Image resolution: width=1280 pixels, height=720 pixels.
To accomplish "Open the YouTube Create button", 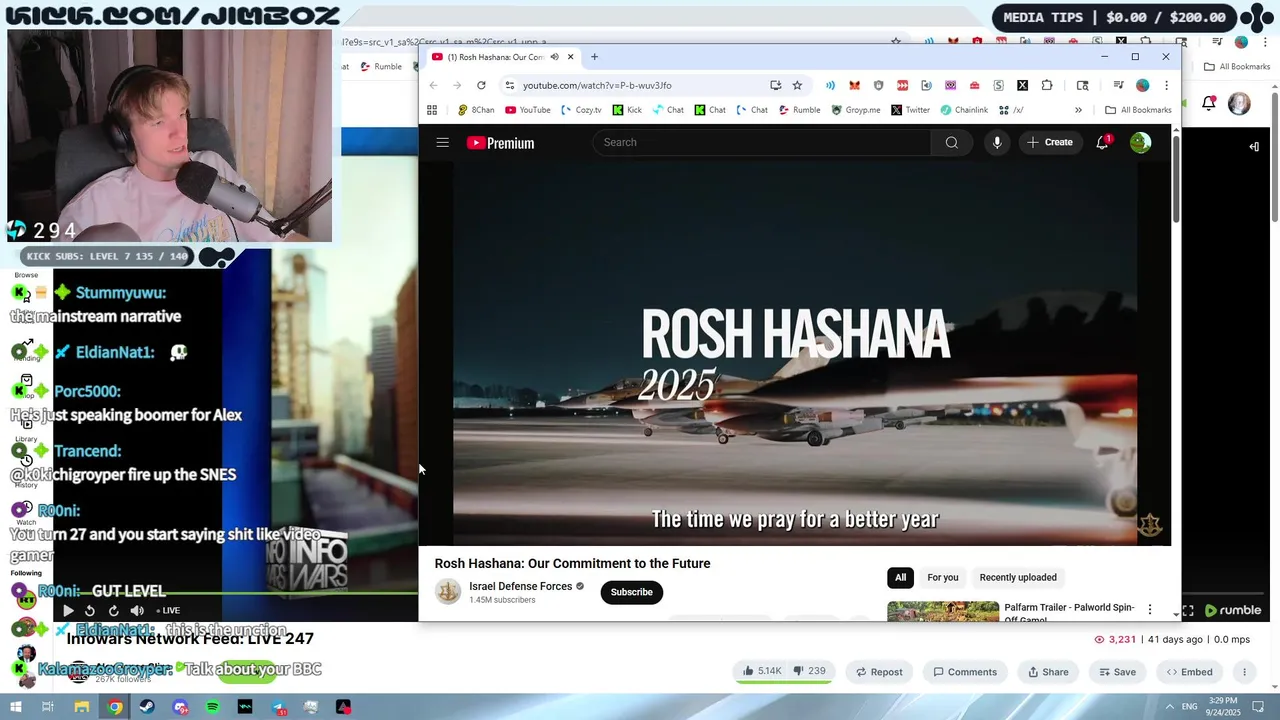I will pos(1050,142).
